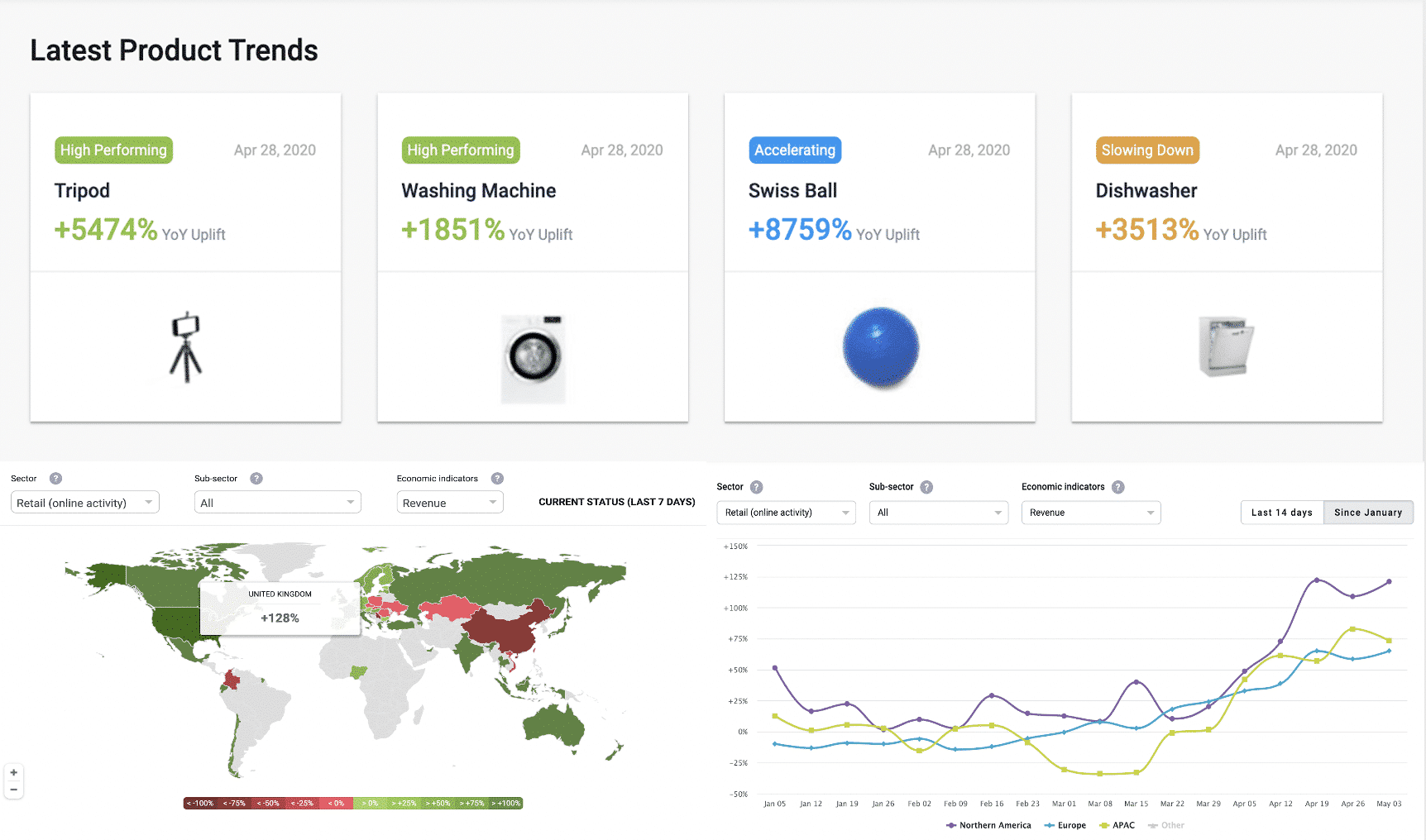This screenshot has height=840, width=1426.
Task: Click the Sub-sector help icon in the line chart panel
Action: [926, 487]
